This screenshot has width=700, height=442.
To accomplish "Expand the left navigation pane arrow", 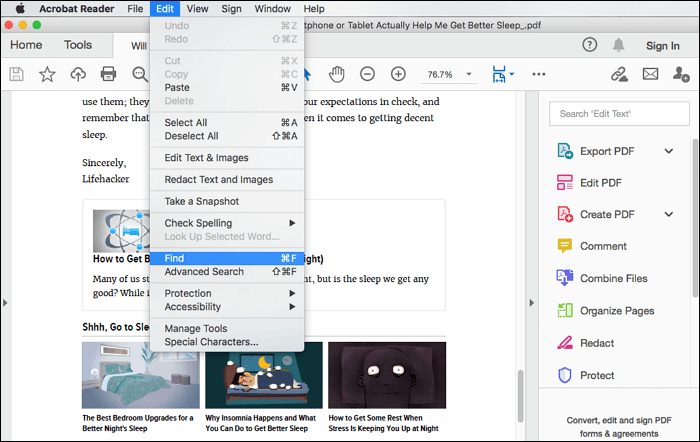I will click(x=5, y=303).
